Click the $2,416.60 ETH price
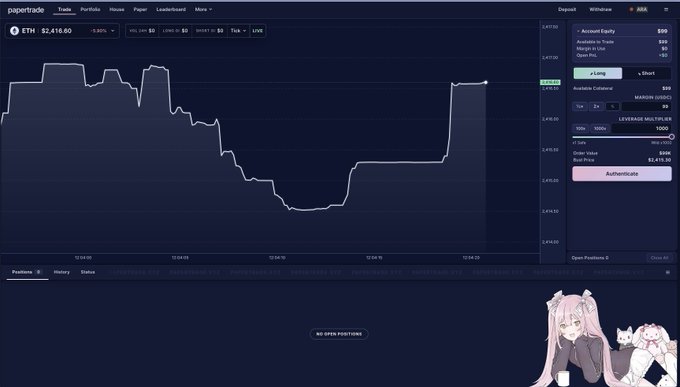Image resolution: width=680 pixels, height=387 pixels. point(56,31)
